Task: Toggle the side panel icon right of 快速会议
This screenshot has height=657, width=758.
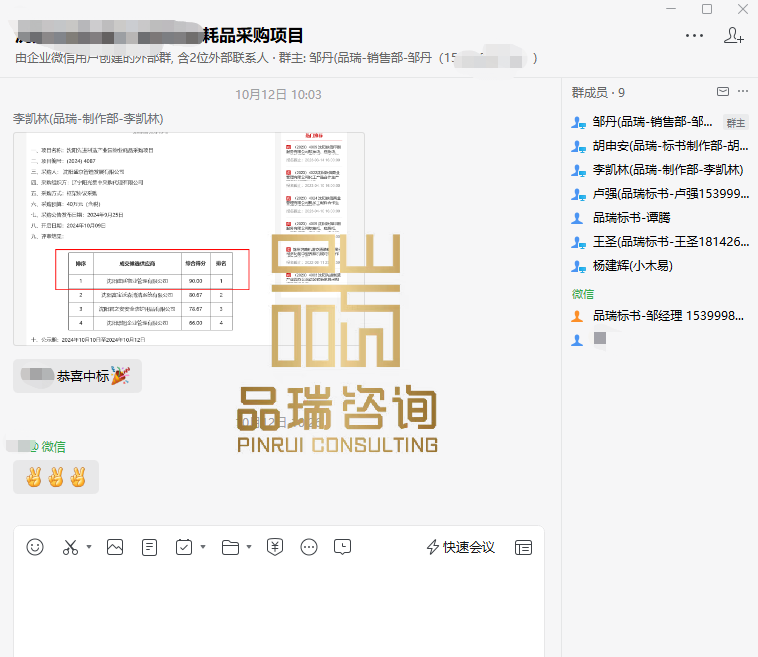Action: (523, 547)
